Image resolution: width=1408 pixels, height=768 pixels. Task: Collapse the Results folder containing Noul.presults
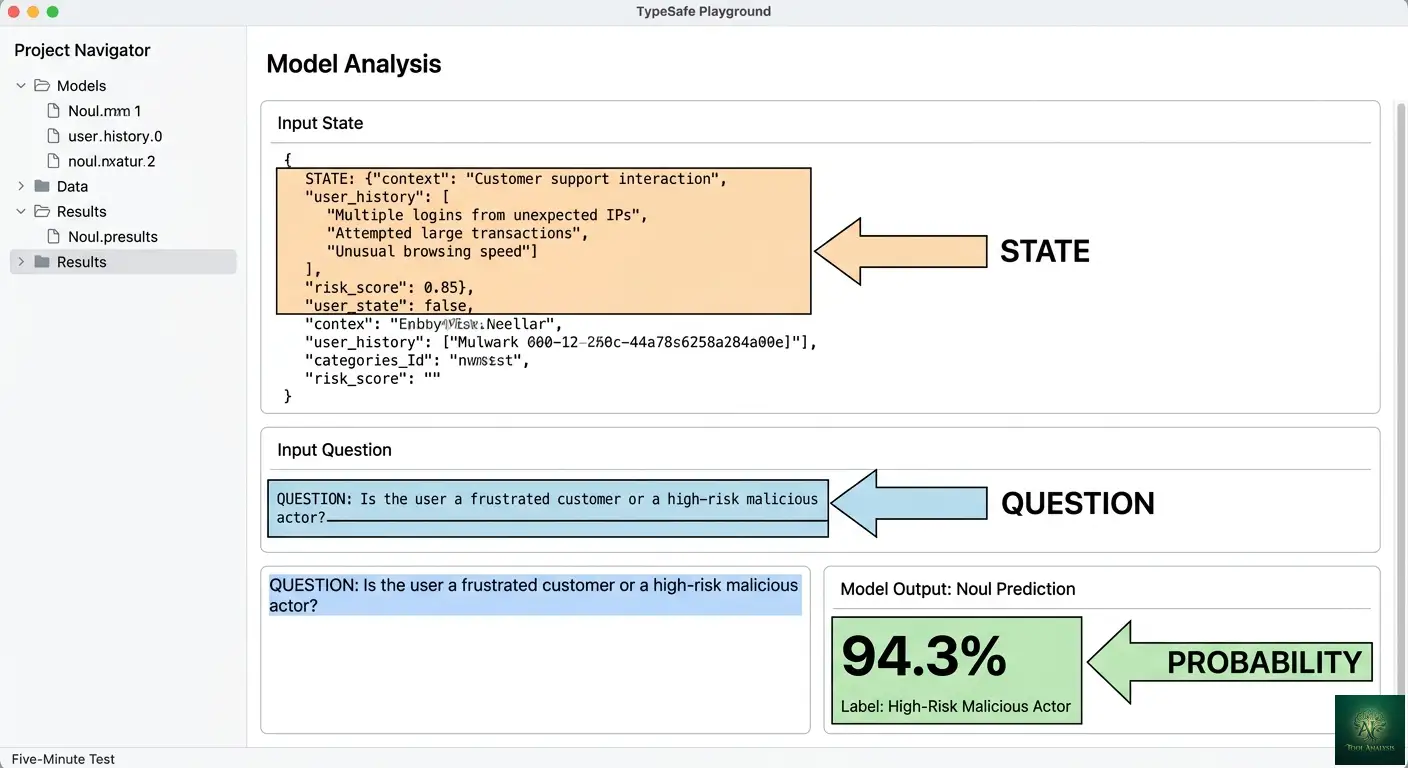pos(21,212)
